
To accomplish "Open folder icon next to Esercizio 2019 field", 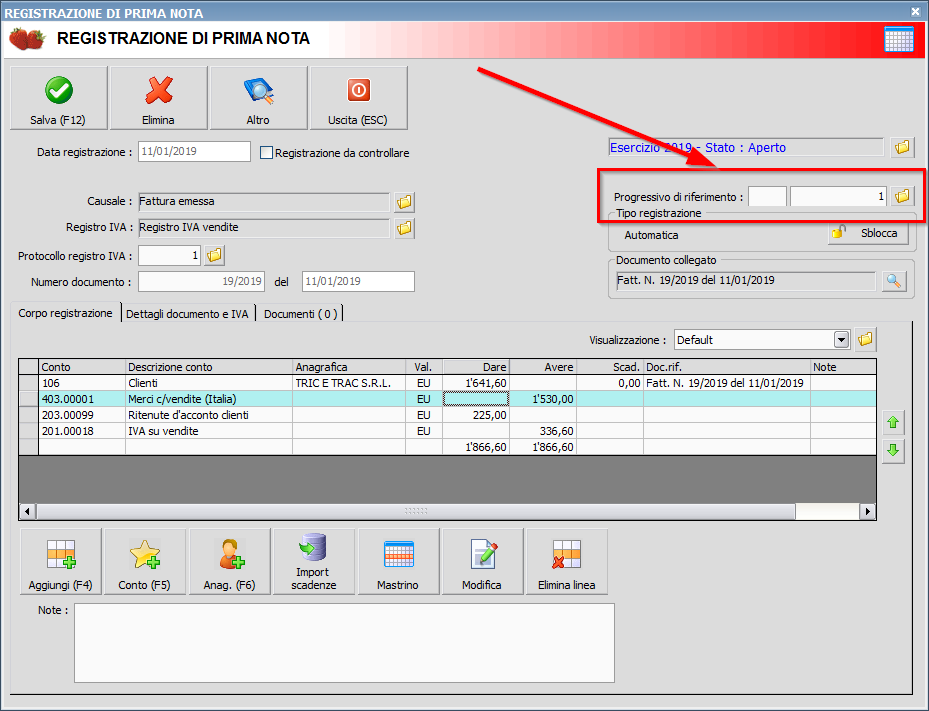I will pos(902,147).
